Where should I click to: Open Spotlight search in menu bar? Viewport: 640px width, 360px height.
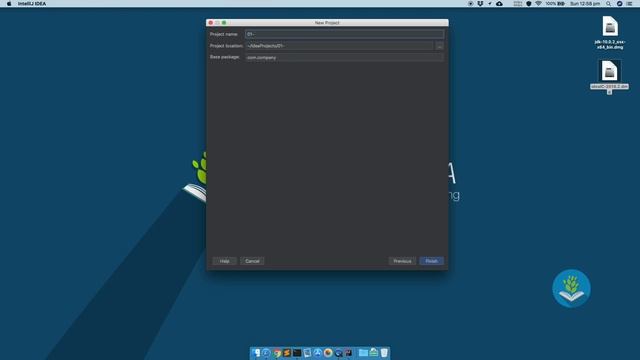pos(608,4)
